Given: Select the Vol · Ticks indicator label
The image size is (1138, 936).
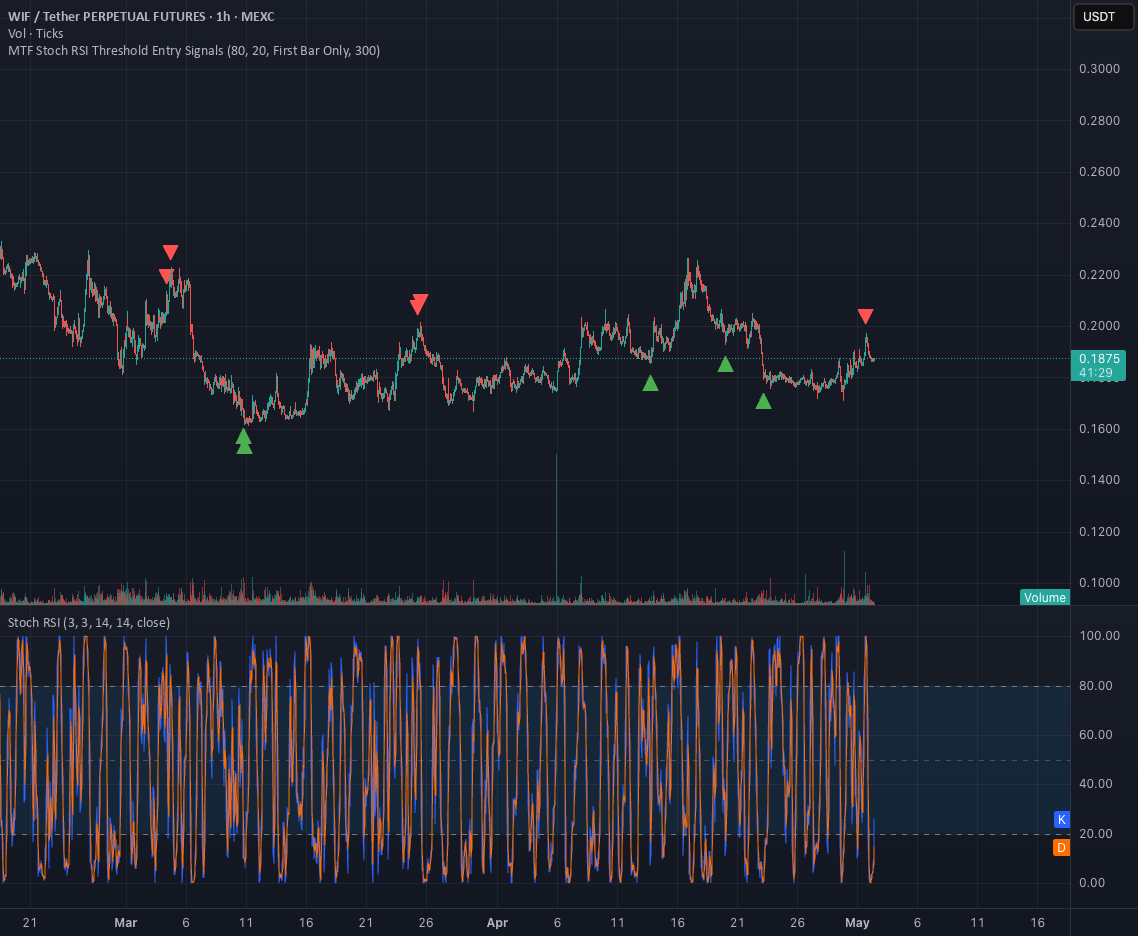Looking at the screenshot, I should coord(36,33).
